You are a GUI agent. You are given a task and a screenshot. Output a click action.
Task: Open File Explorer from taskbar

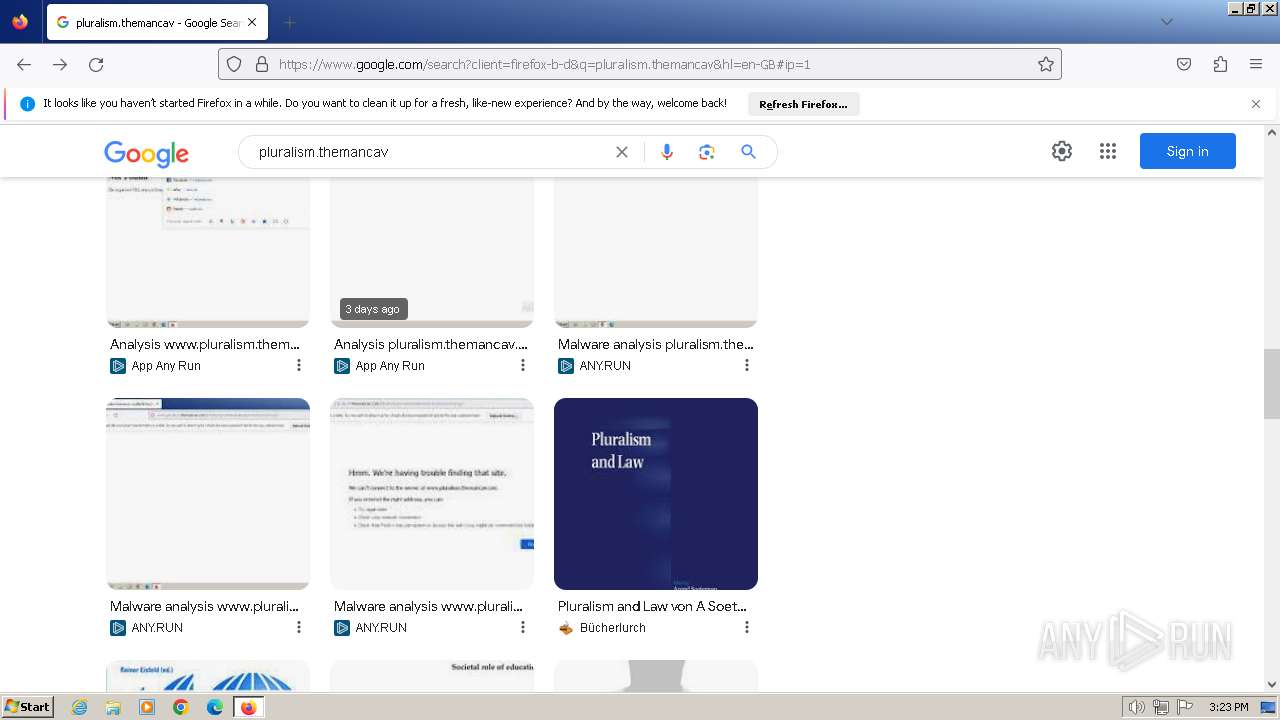113,707
